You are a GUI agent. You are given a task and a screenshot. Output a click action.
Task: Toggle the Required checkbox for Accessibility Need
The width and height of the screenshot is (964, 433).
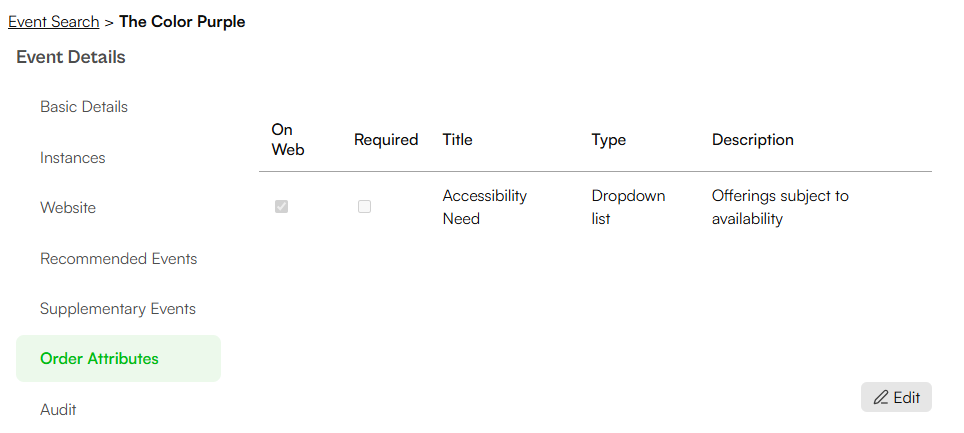[365, 207]
